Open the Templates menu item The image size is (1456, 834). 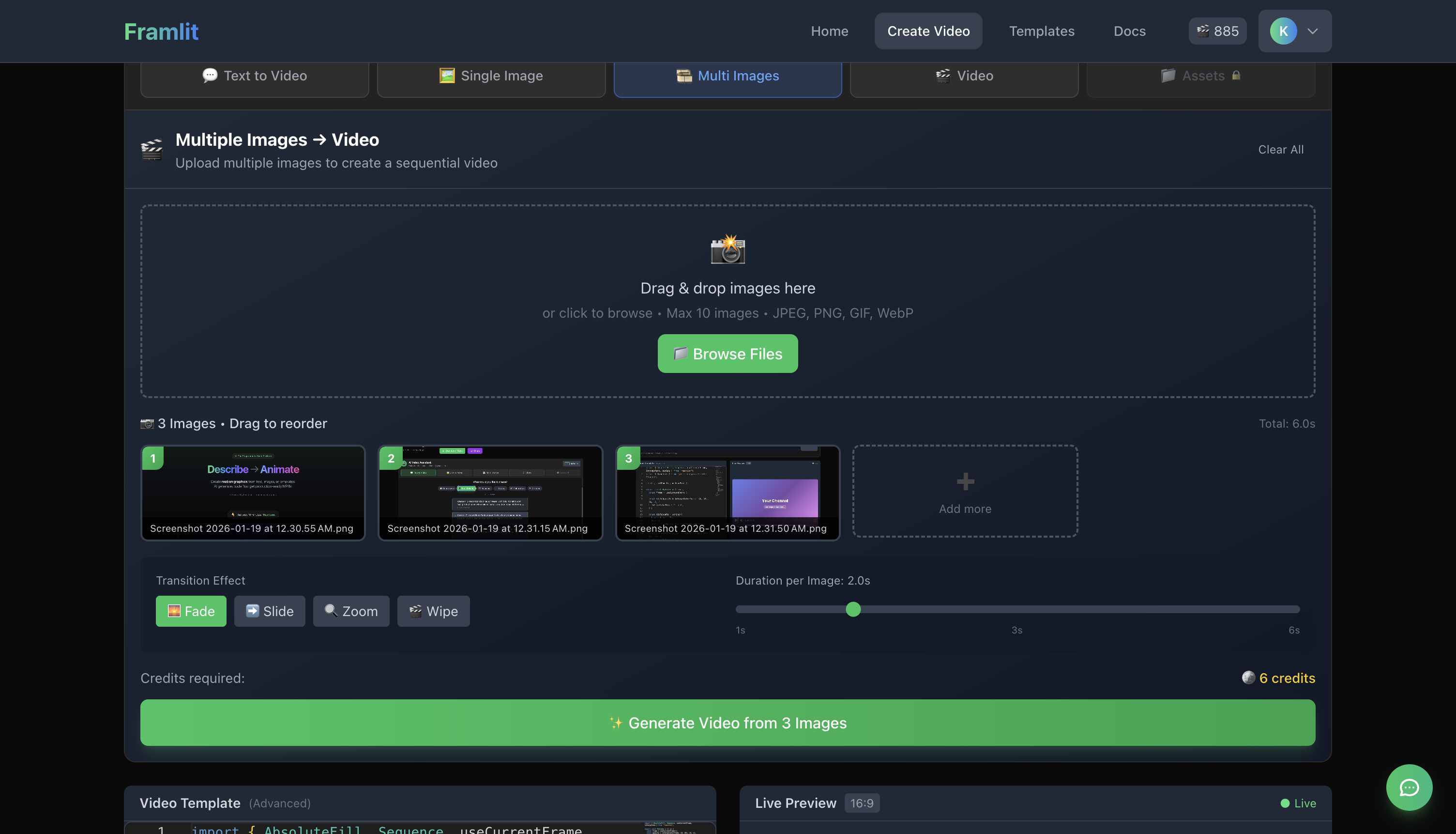[1041, 31]
